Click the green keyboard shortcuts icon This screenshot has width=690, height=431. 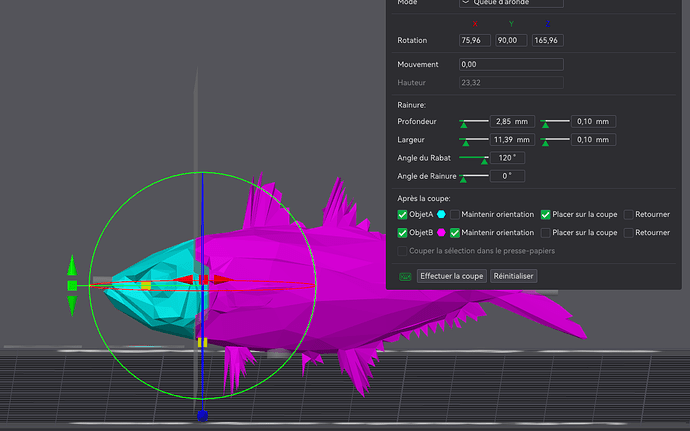405,276
